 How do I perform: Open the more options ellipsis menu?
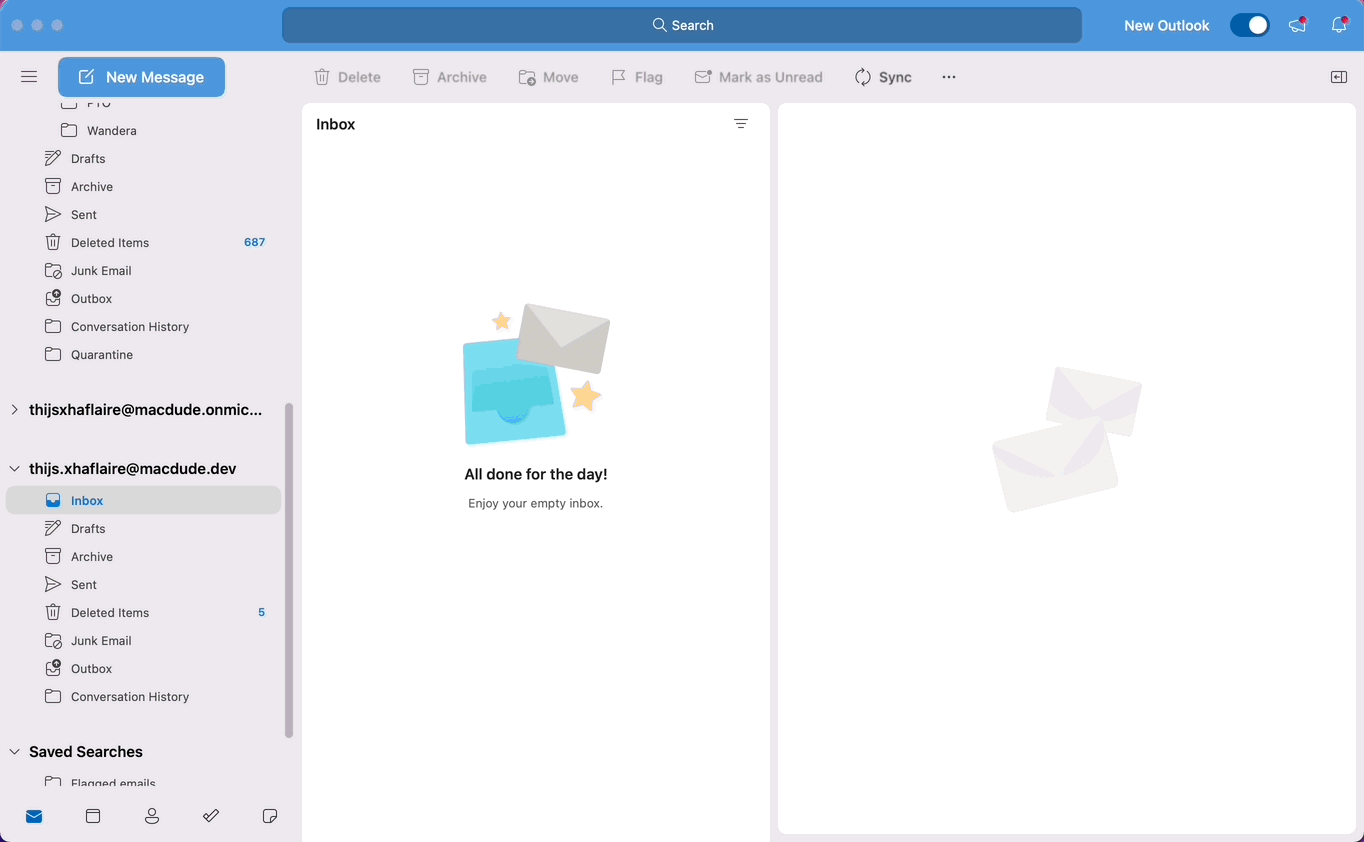[949, 77]
